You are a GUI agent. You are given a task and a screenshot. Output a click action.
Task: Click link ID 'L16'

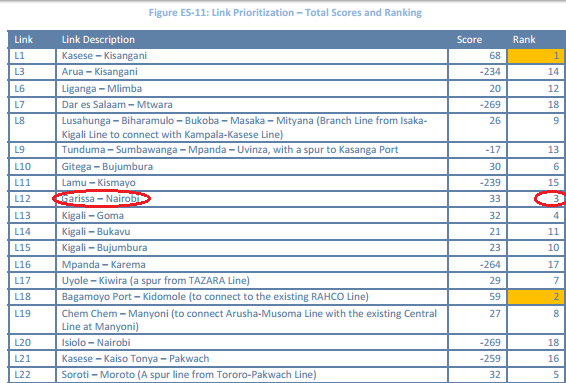point(22,265)
